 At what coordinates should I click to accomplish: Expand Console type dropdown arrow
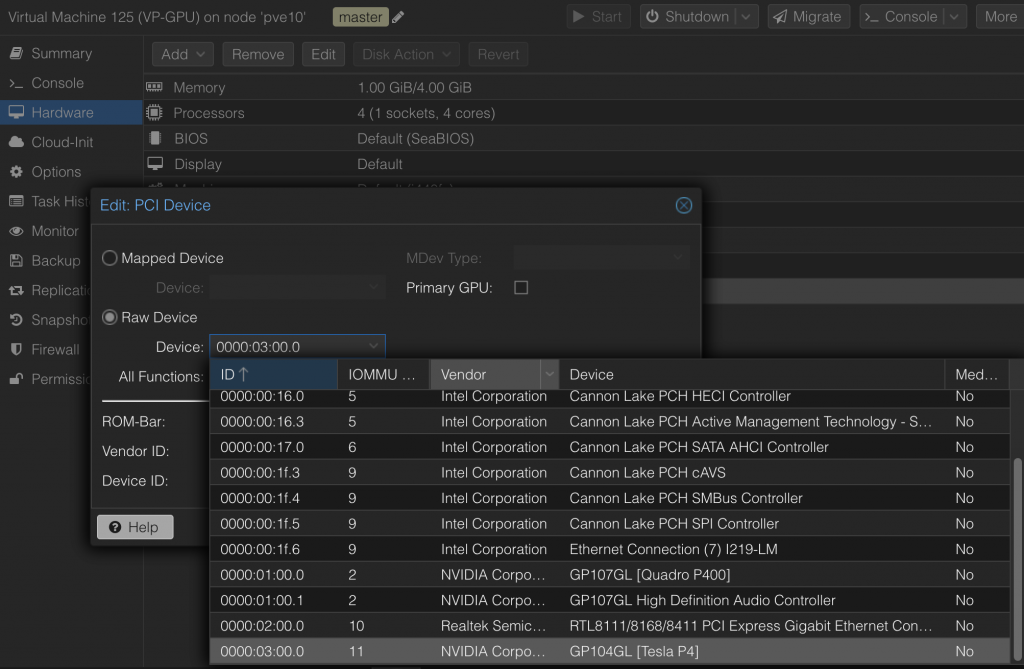click(x=955, y=17)
